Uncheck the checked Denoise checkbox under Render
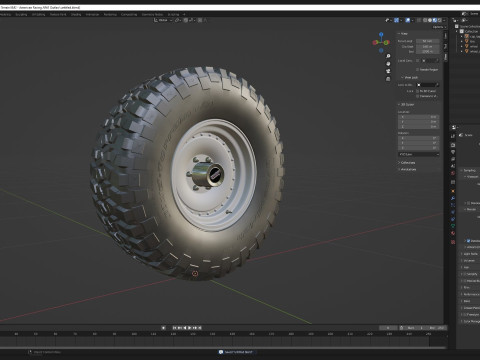Screen dimensions: 480x360 468,241
